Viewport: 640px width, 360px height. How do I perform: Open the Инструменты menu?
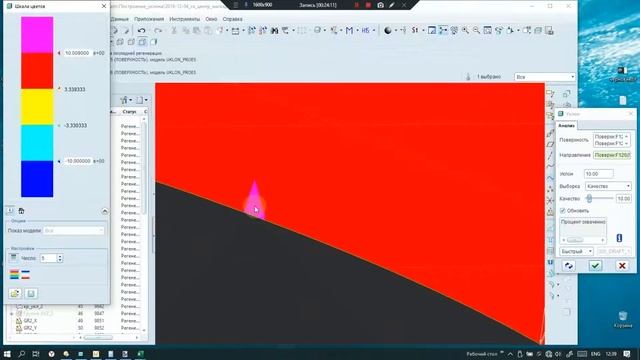[x=184, y=19]
